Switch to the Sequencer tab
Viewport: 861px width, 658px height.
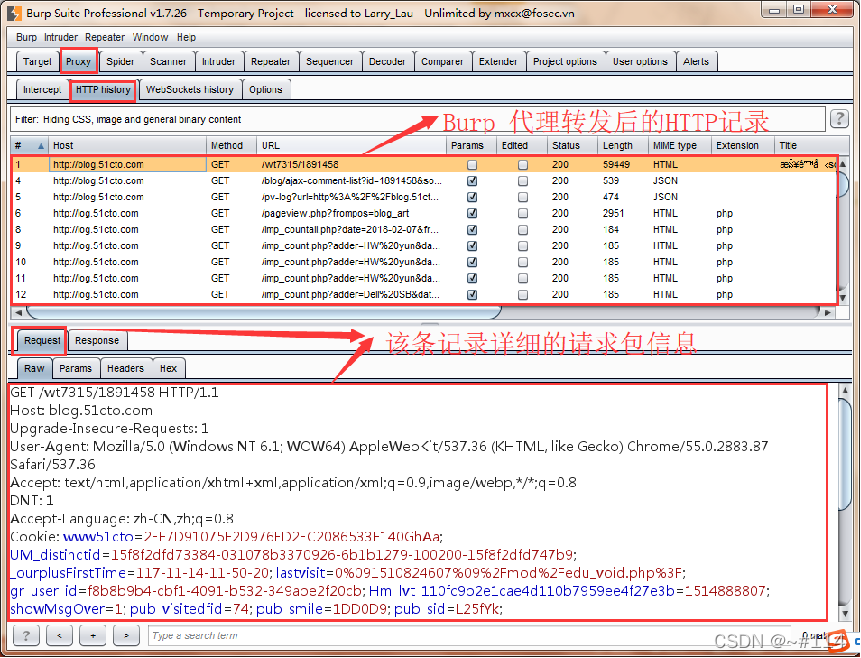tap(329, 62)
